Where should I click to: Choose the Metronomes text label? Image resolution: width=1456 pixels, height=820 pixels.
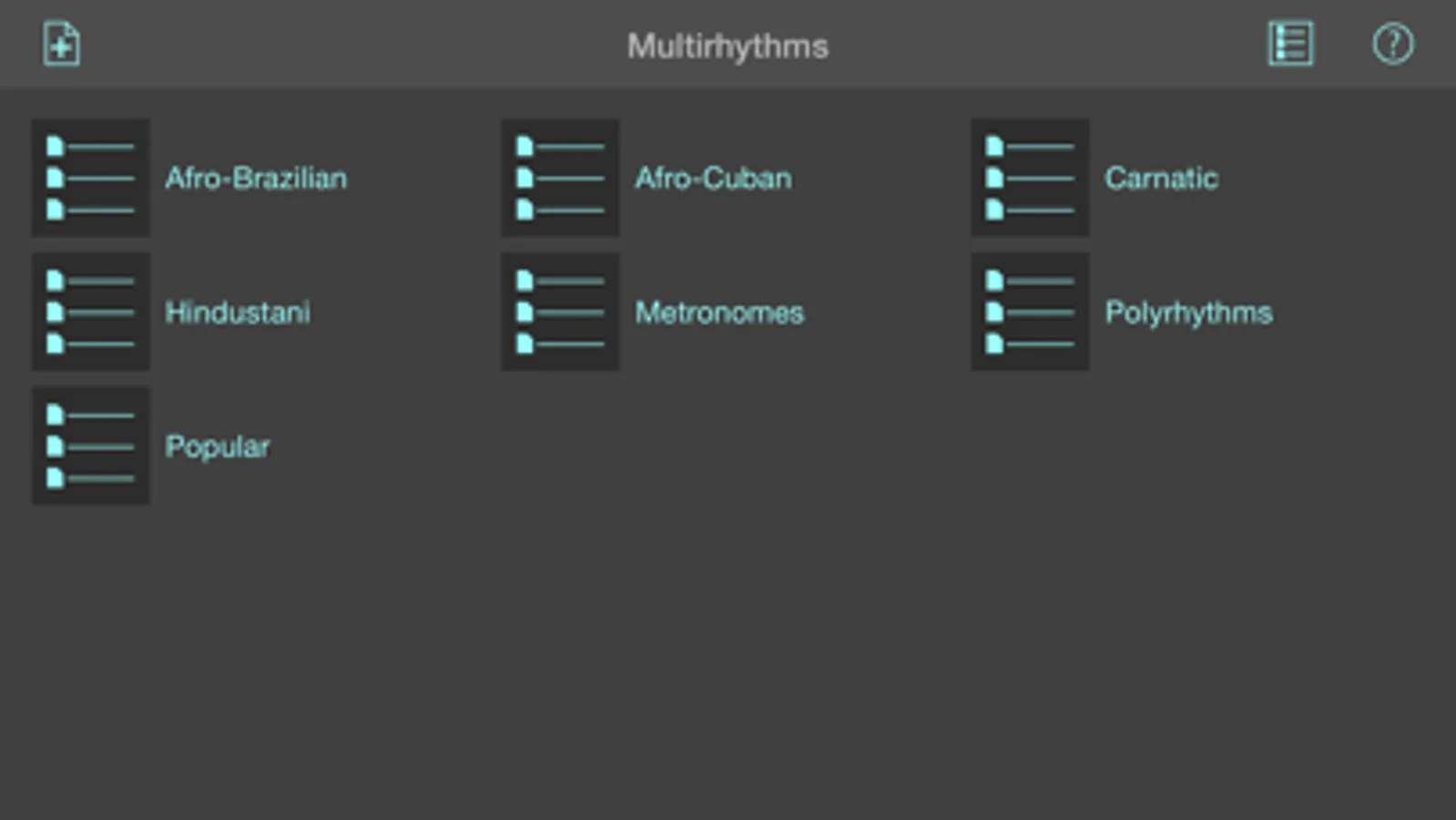[x=719, y=313]
